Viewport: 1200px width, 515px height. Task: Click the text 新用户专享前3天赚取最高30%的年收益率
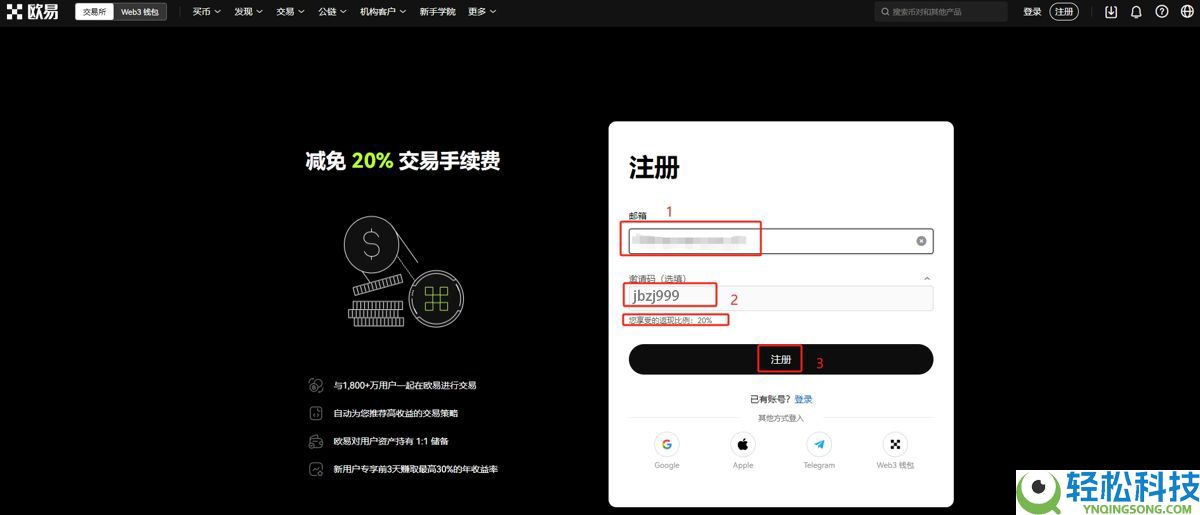tap(415, 469)
